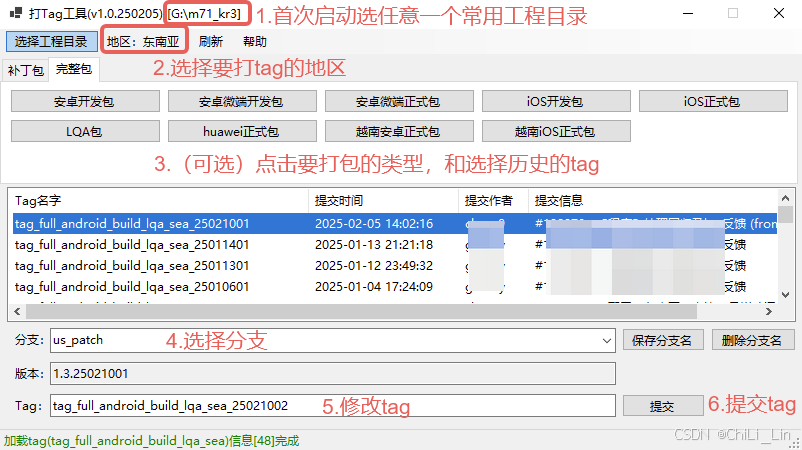Close the 打Tag工具 window

778,13
